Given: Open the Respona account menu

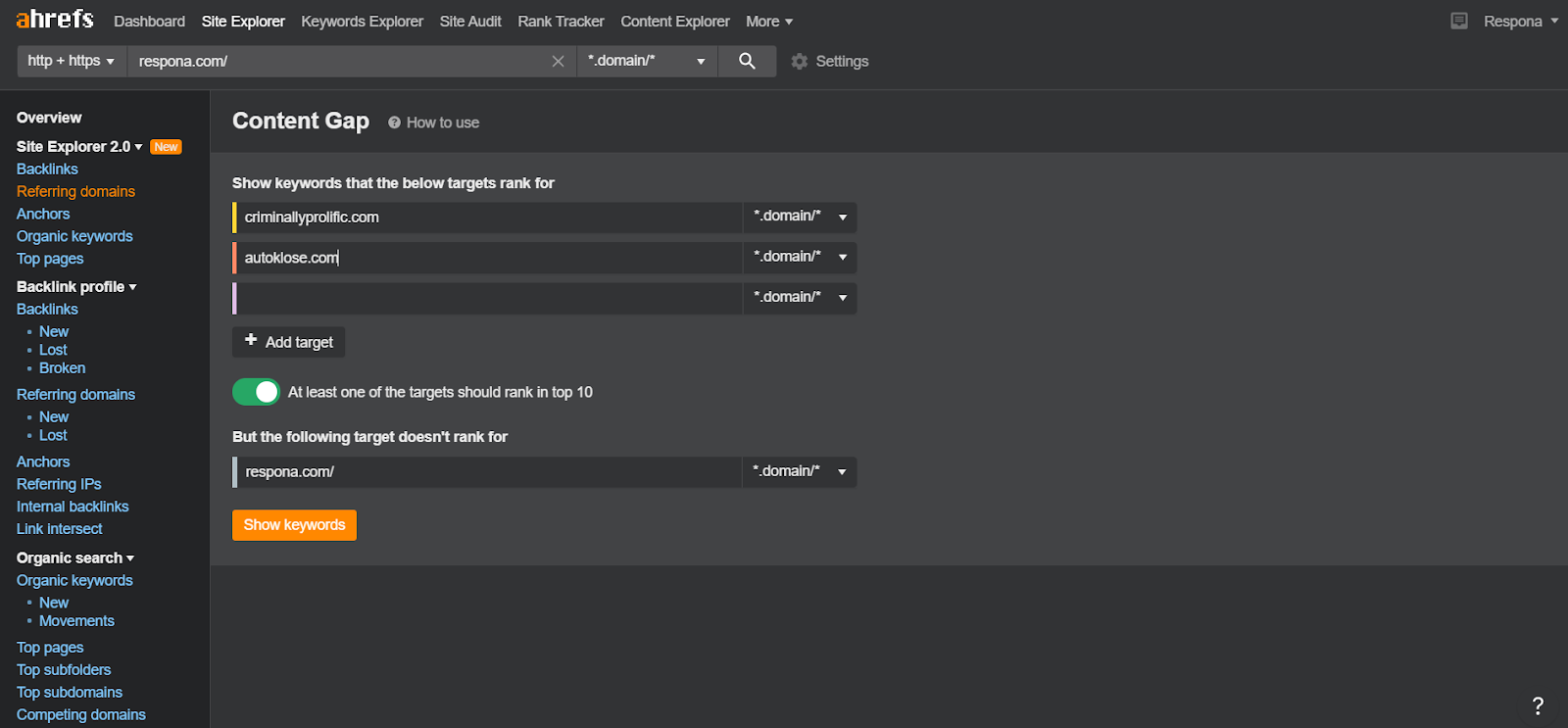Looking at the screenshot, I should coord(1520,21).
